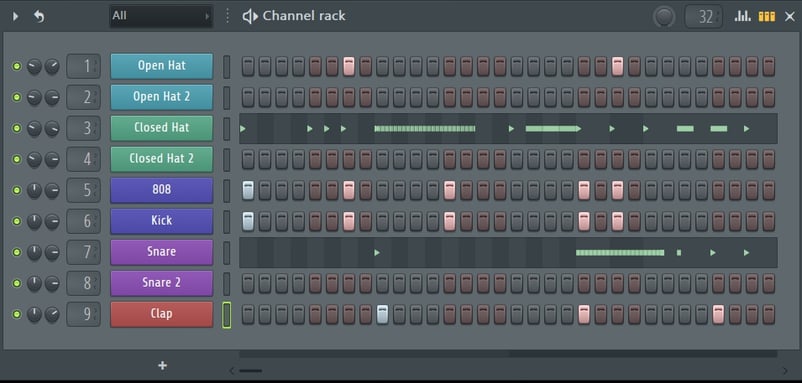
Task: Toggle graph editor bars icon
Action: click(x=742, y=16)
